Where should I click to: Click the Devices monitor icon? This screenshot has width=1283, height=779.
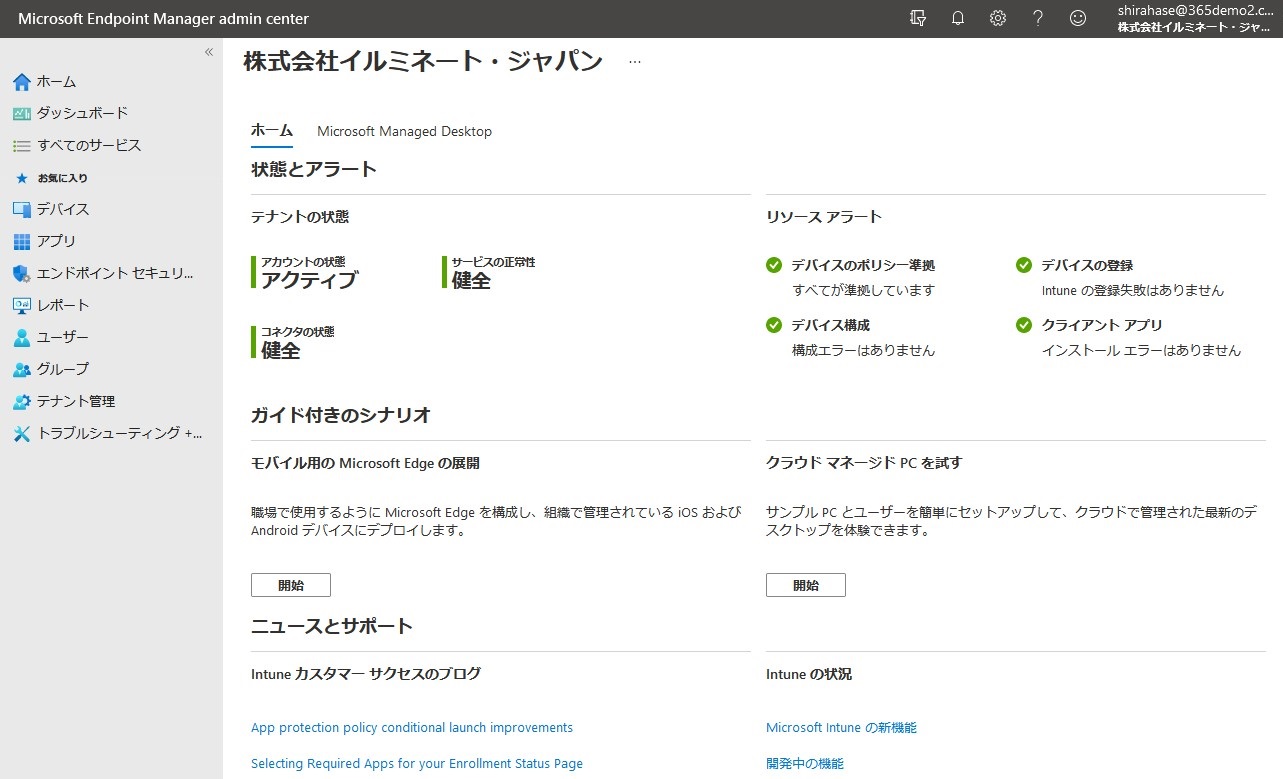[22, 210]
